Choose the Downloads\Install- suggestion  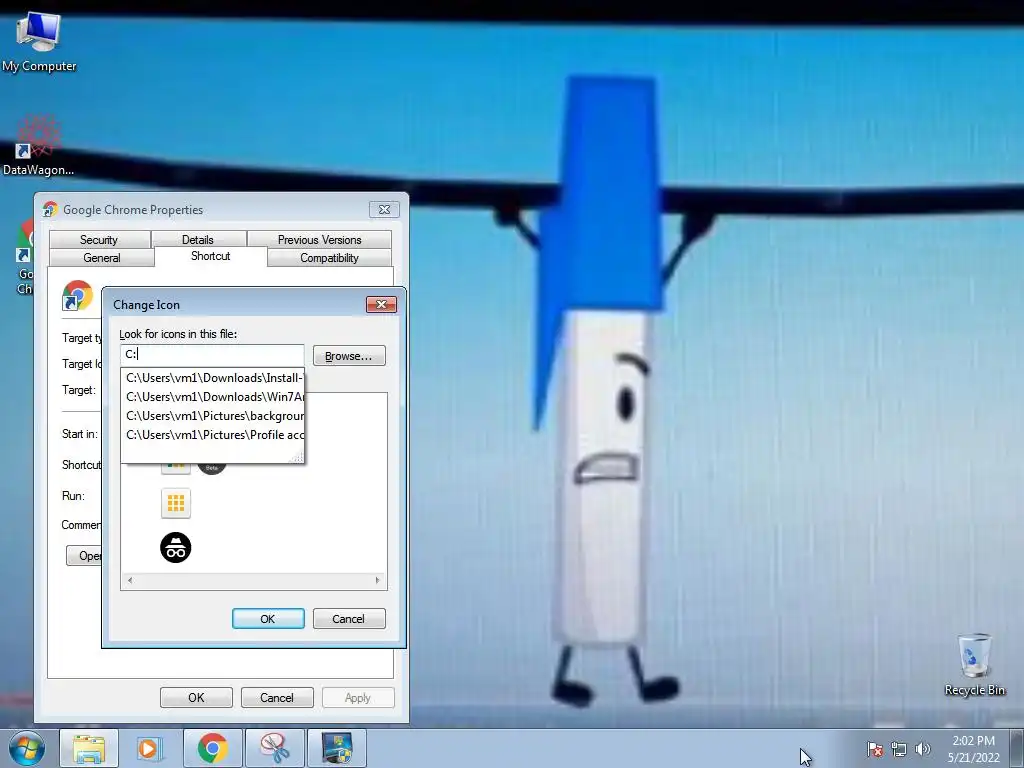click(214, 377)
